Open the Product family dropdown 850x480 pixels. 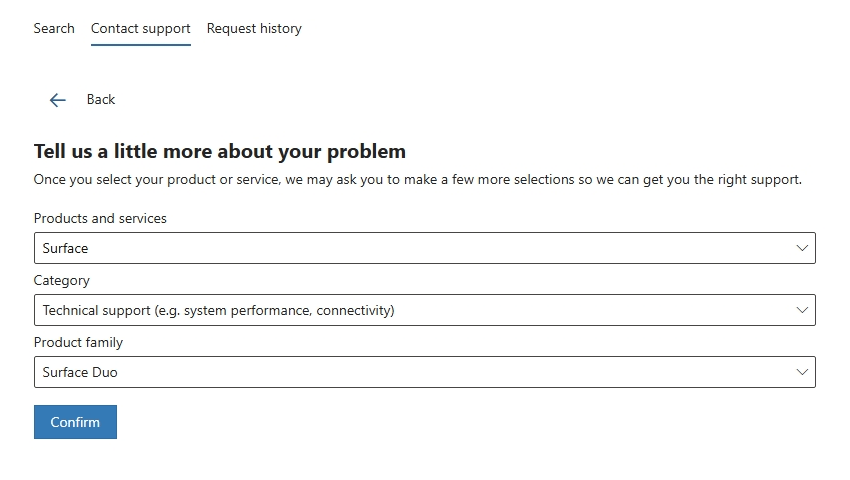tap(424, 372)
